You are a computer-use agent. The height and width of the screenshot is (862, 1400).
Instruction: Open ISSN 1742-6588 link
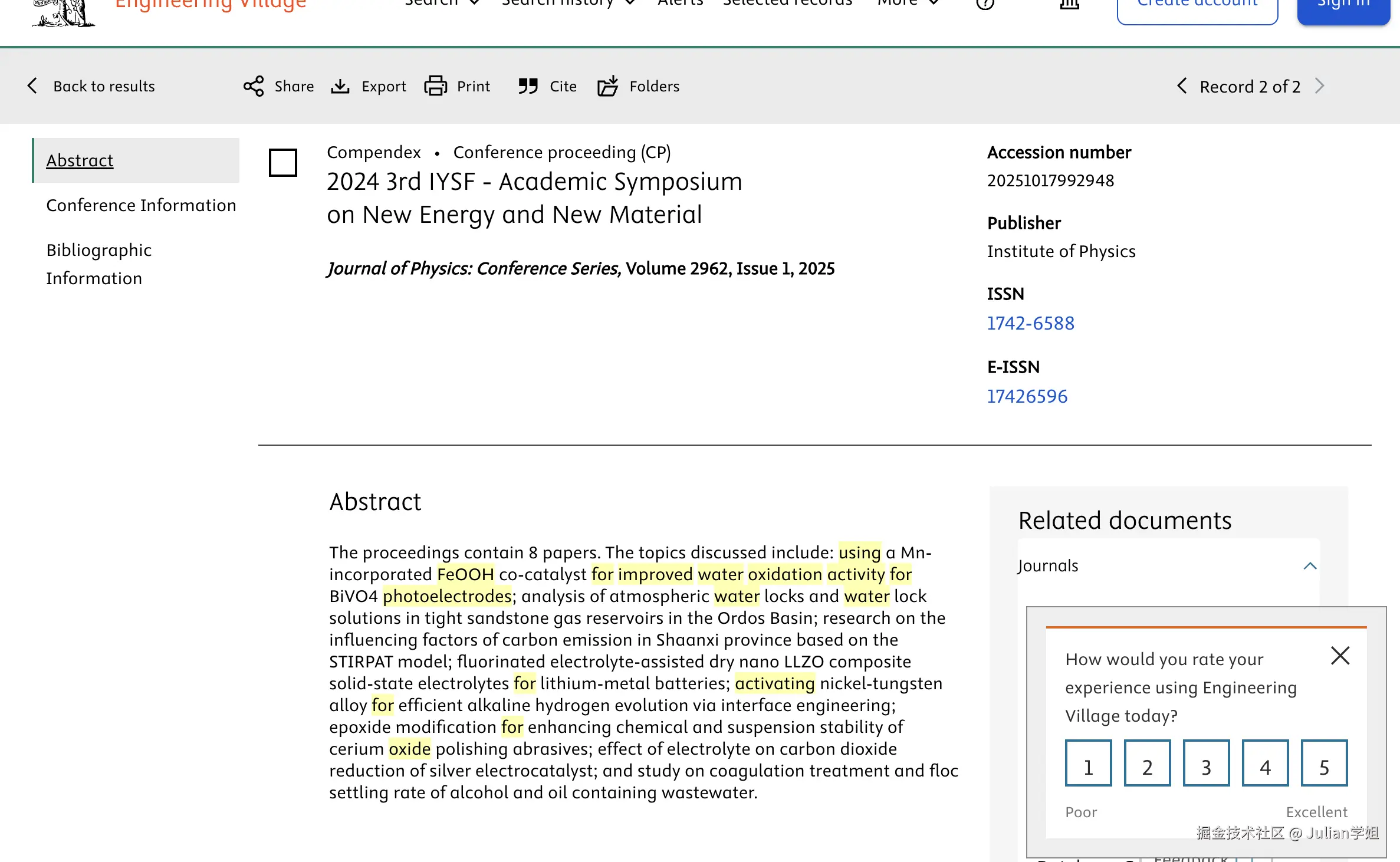pos(1031,323)
